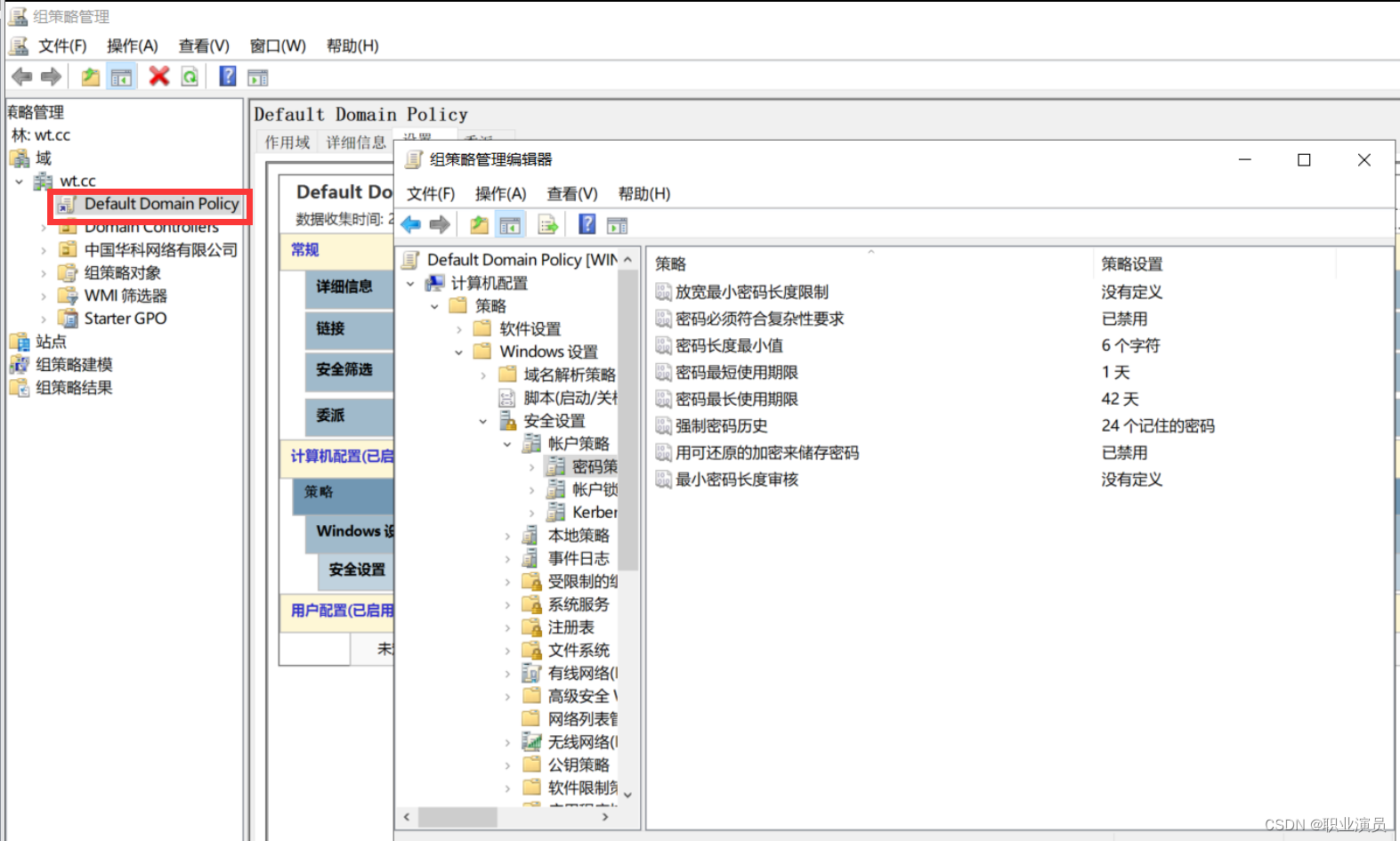The height and width of the screenshot is (841, 1400).
Task: Open 查看(V) menu in editor window
Action: point(572,193)
